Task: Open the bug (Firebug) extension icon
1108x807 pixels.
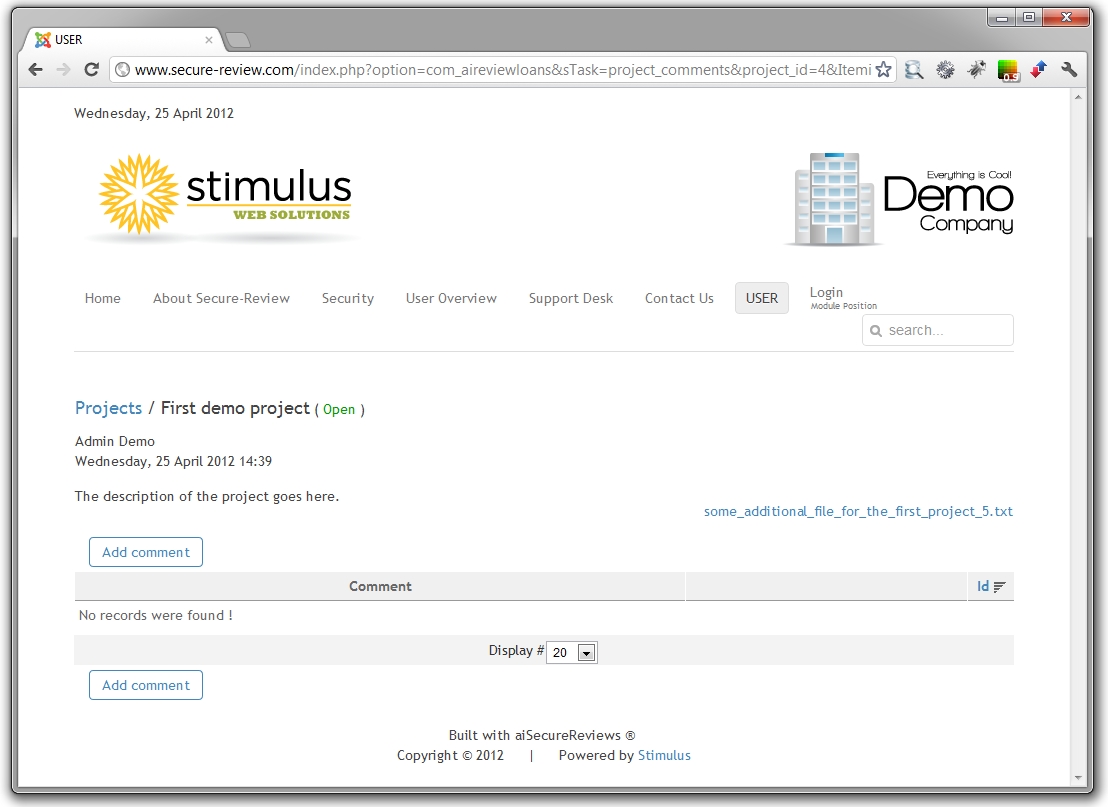Action: tap(976, 70)
